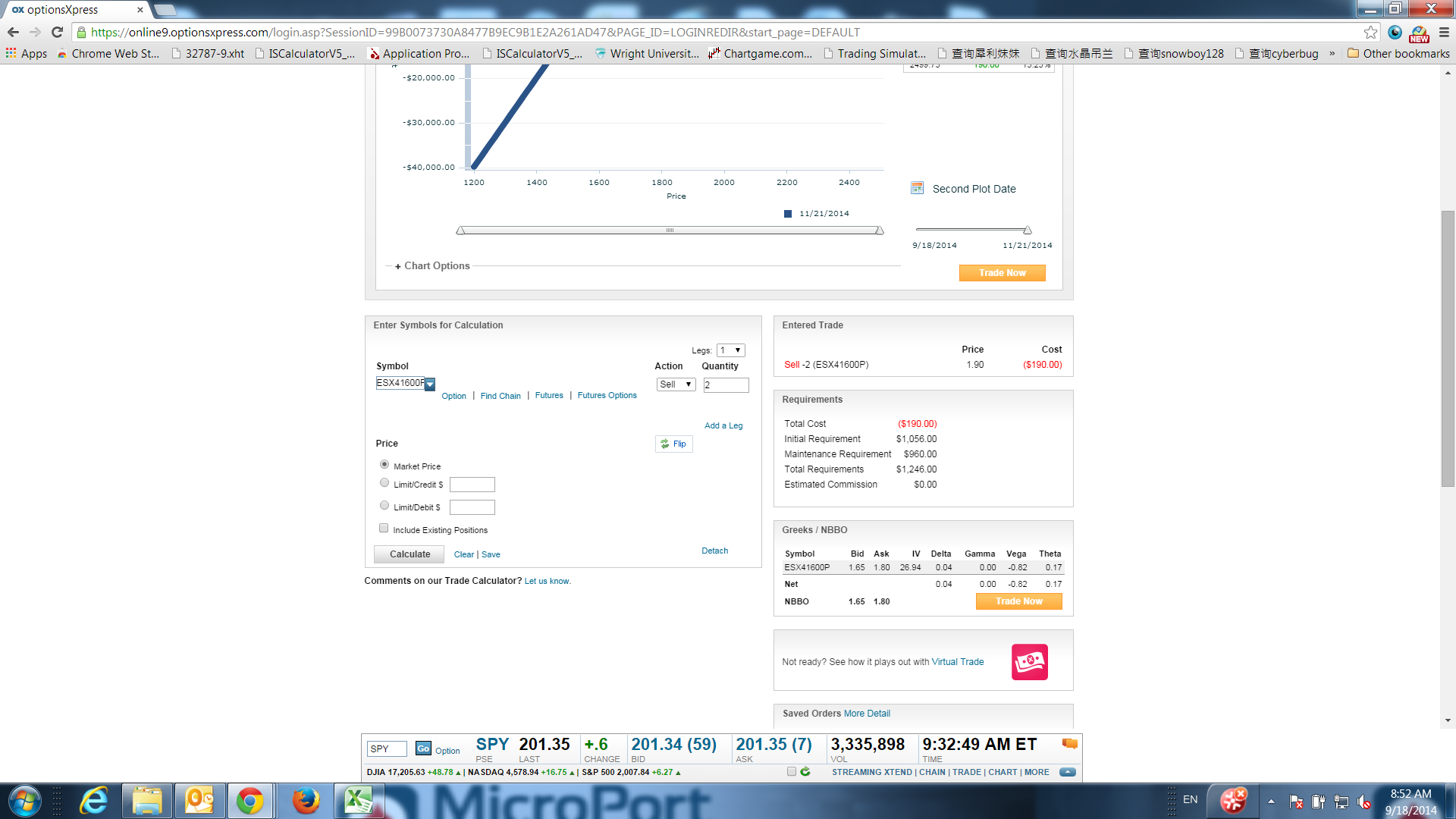1456x819 pixels.
Task: Click the Add a Leg link
Action: pyautogui.click(x=723, y=425)
